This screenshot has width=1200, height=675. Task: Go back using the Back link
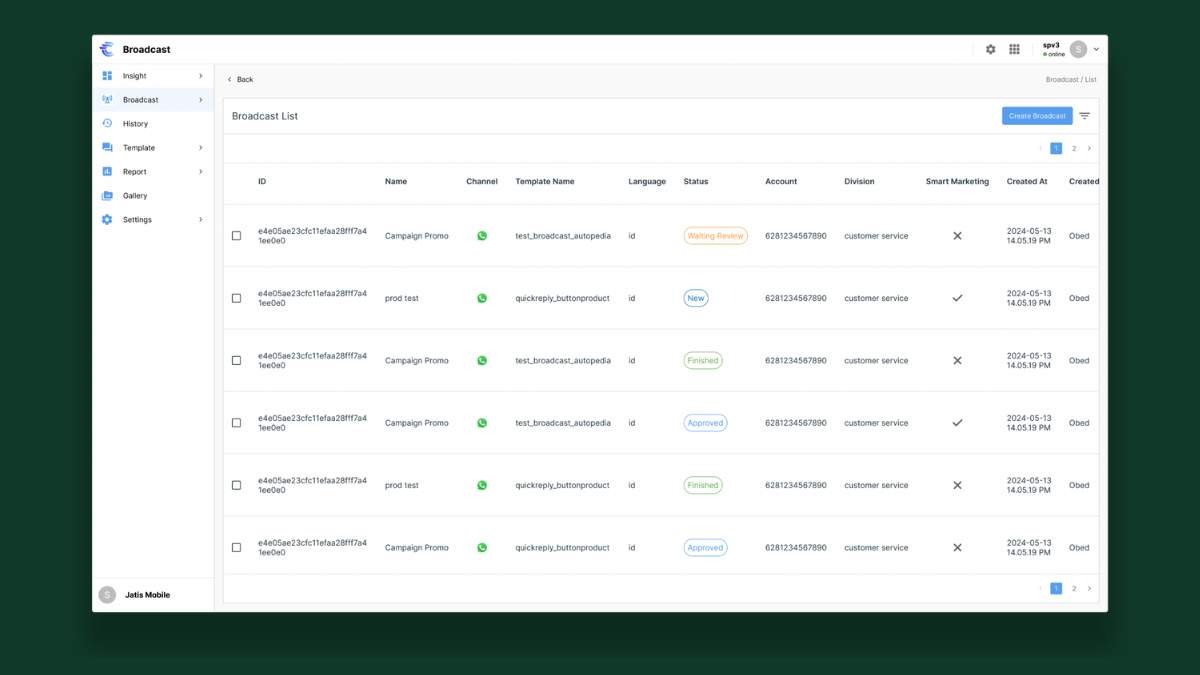click(x=240, y=80)
